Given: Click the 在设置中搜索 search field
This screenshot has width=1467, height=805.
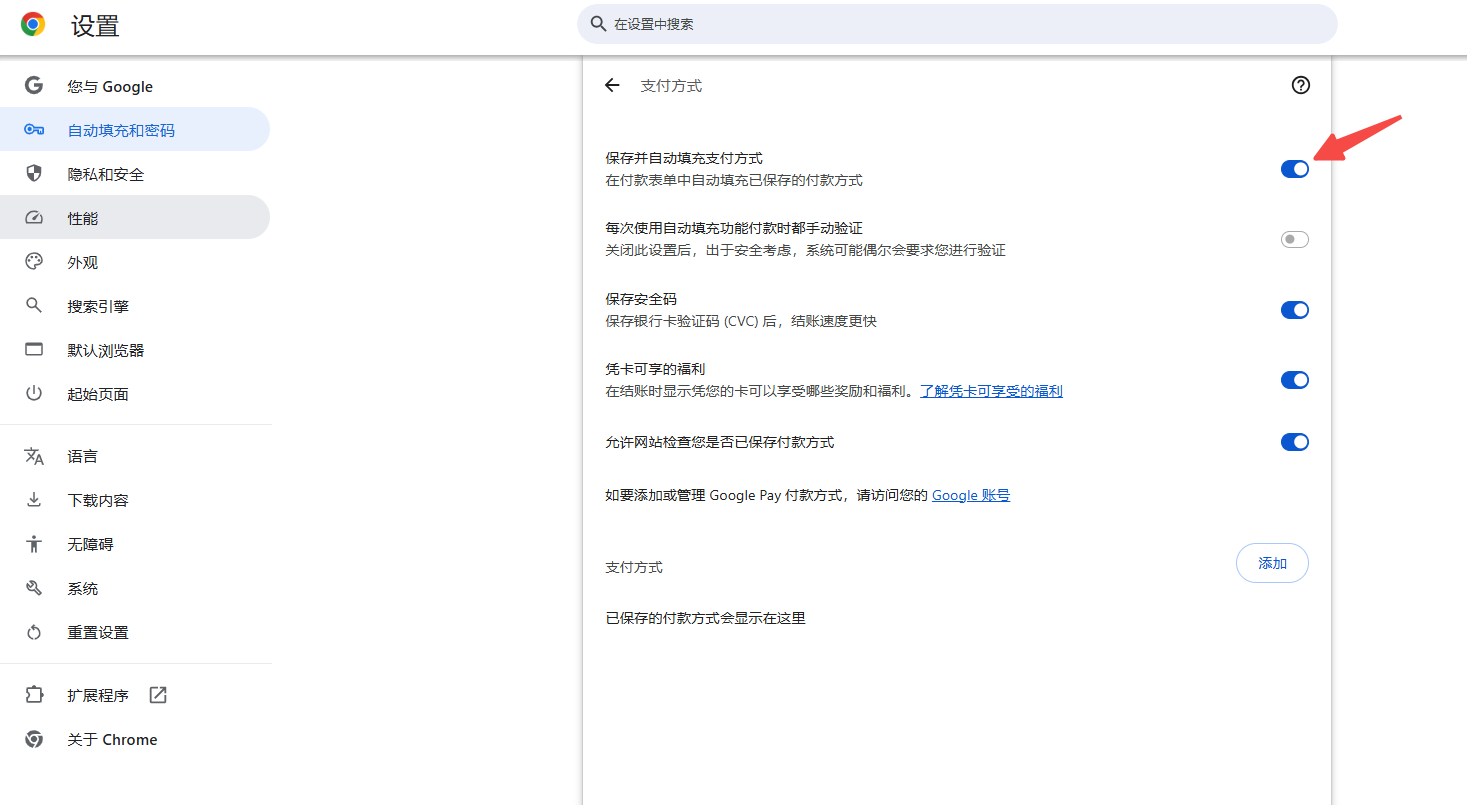Looking at the screenshot, I should [957, 24].
